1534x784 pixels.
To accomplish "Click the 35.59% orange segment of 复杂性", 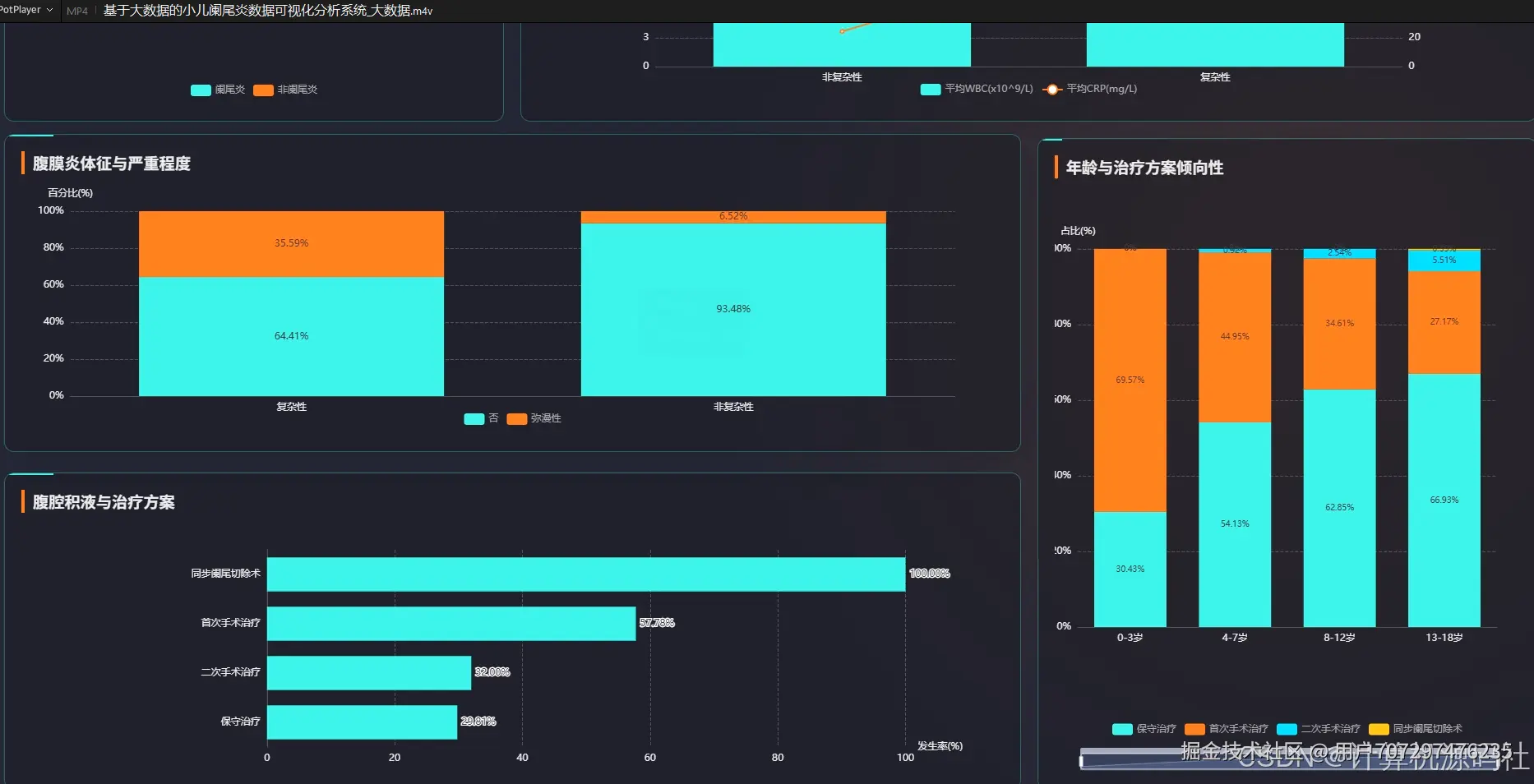I will 291,244.
